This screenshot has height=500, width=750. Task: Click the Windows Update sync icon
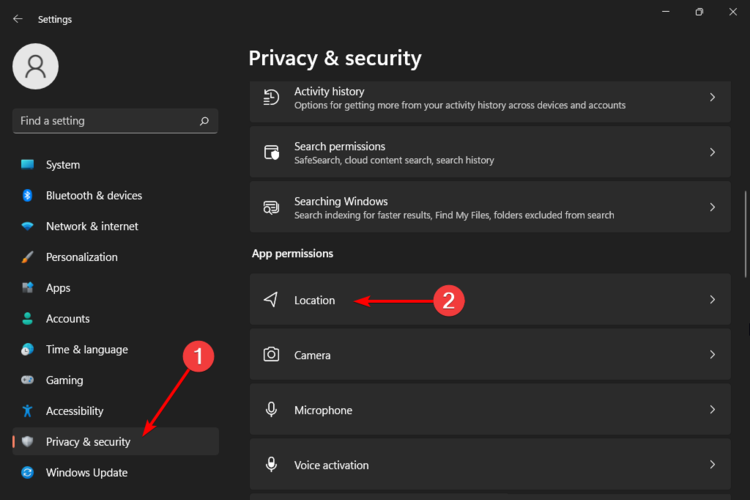click(27, 472)
